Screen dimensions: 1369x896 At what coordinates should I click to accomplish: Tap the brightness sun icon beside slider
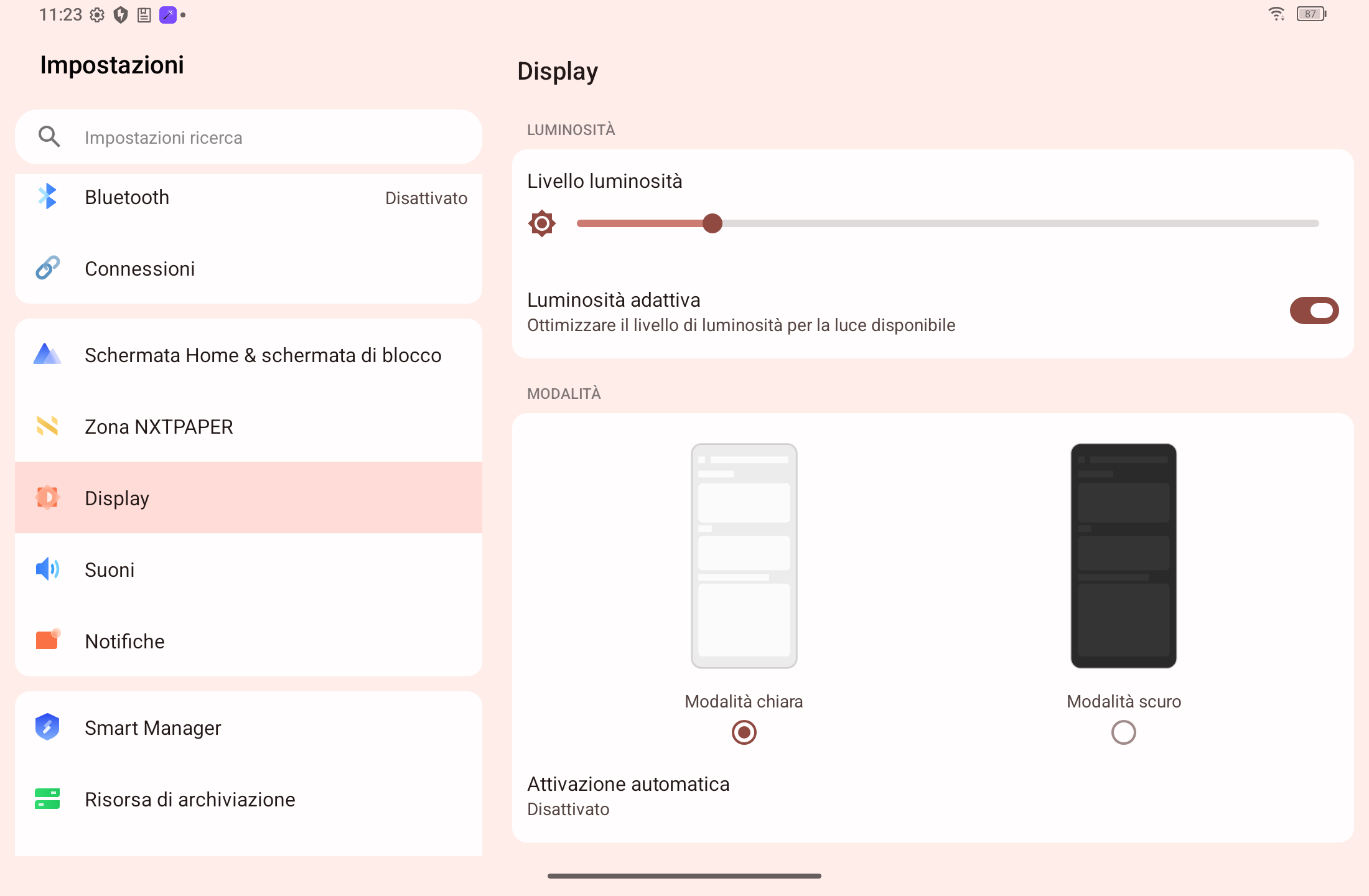pos(542,223)
